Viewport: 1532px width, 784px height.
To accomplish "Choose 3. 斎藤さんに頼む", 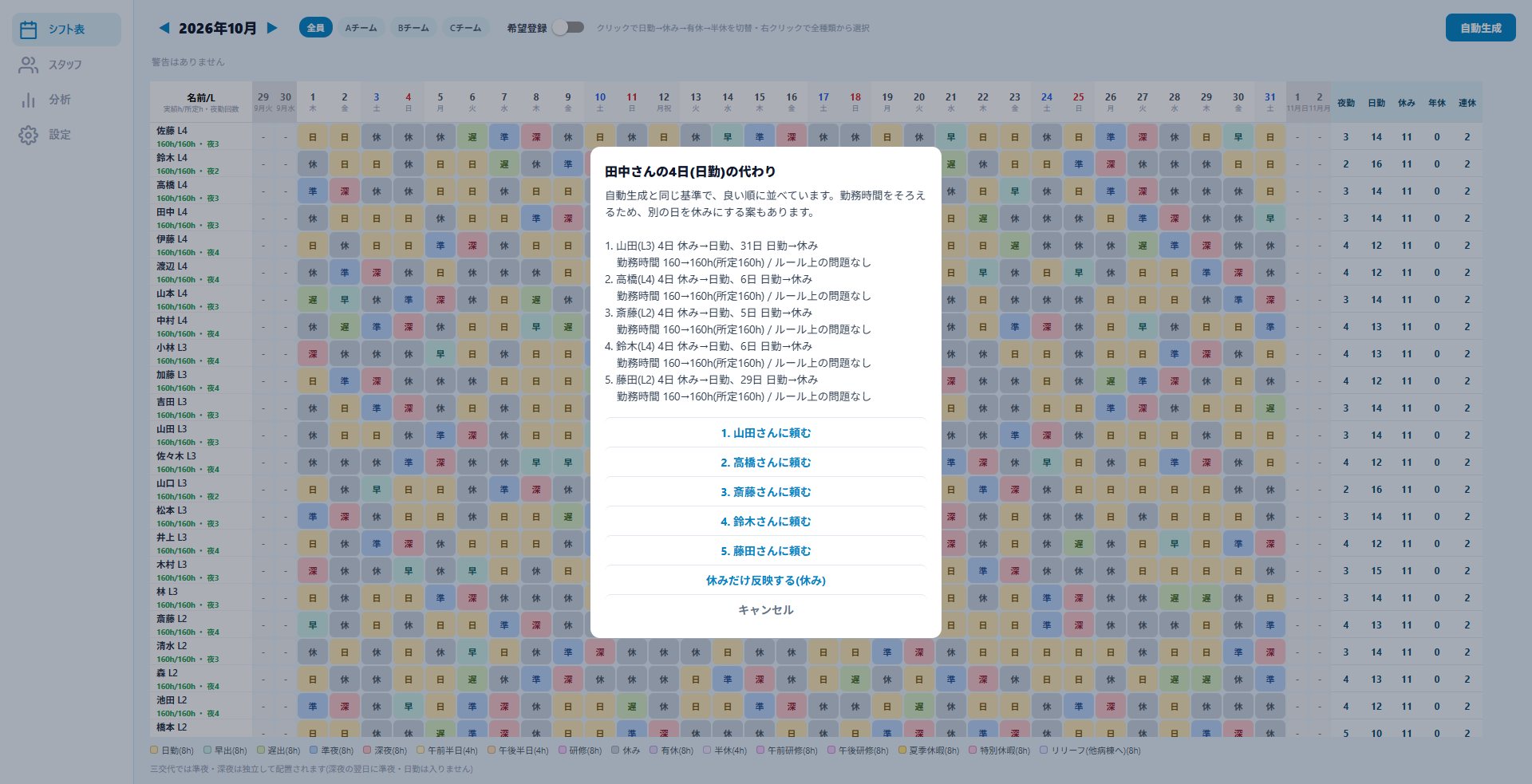I will 766,492.
